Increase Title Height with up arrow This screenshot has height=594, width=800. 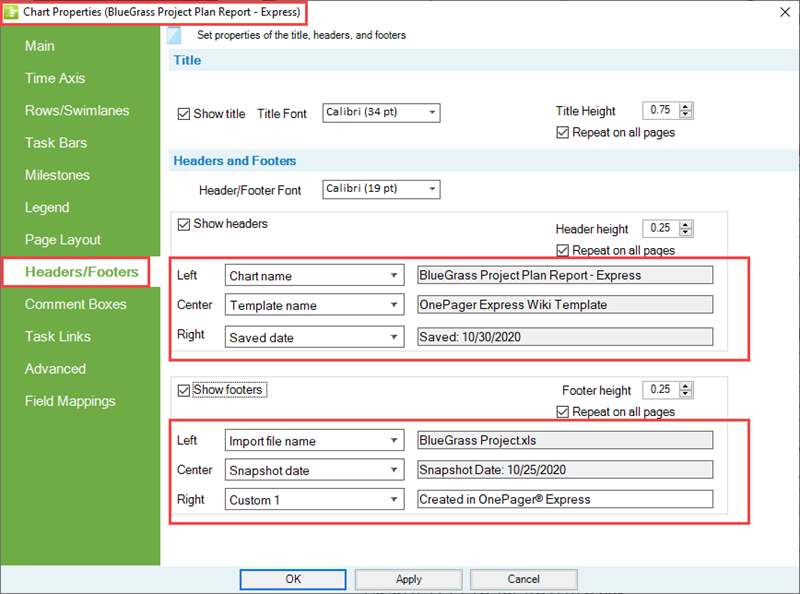pyautogui.click(x=686, y=107)
